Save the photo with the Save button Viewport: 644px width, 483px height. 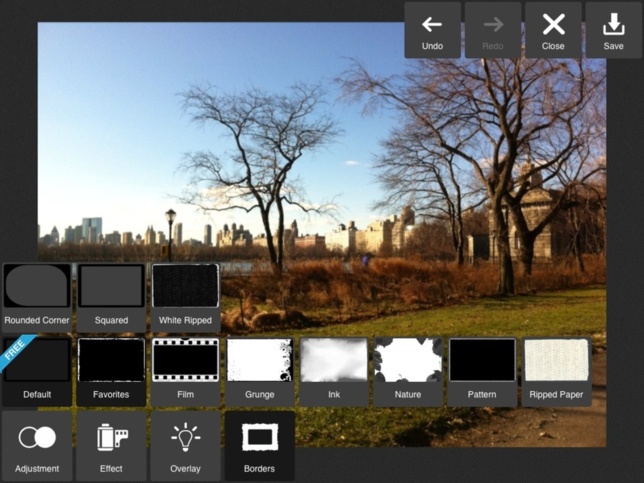pos(614,30)
